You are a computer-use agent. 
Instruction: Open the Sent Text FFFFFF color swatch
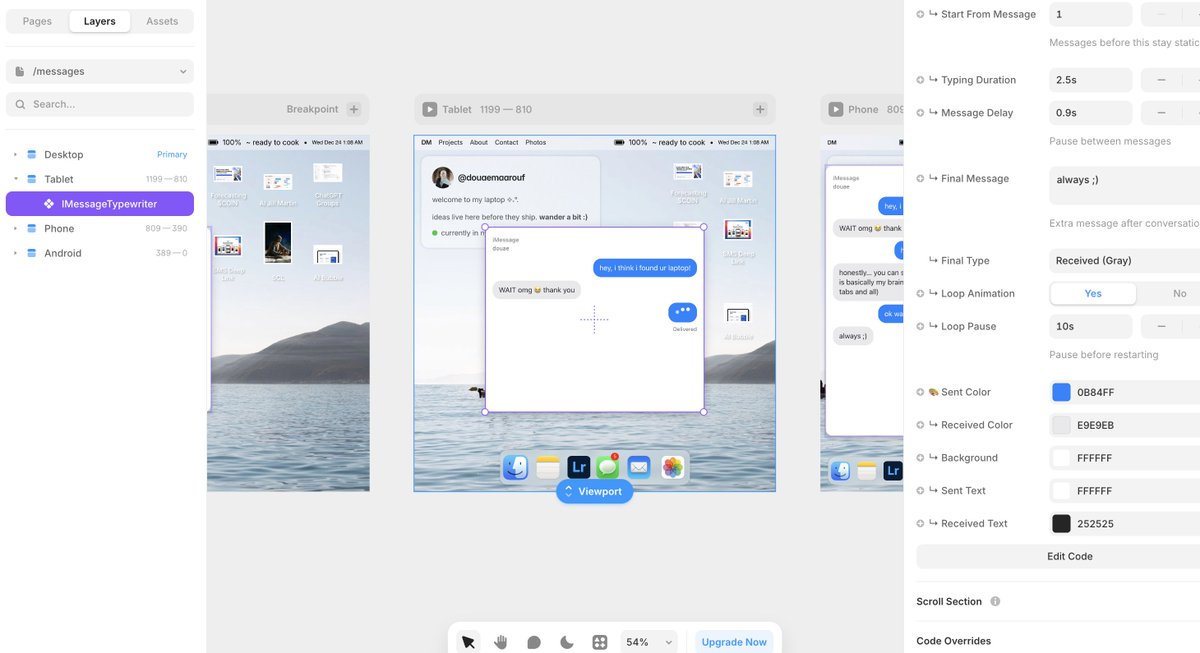1061,491
